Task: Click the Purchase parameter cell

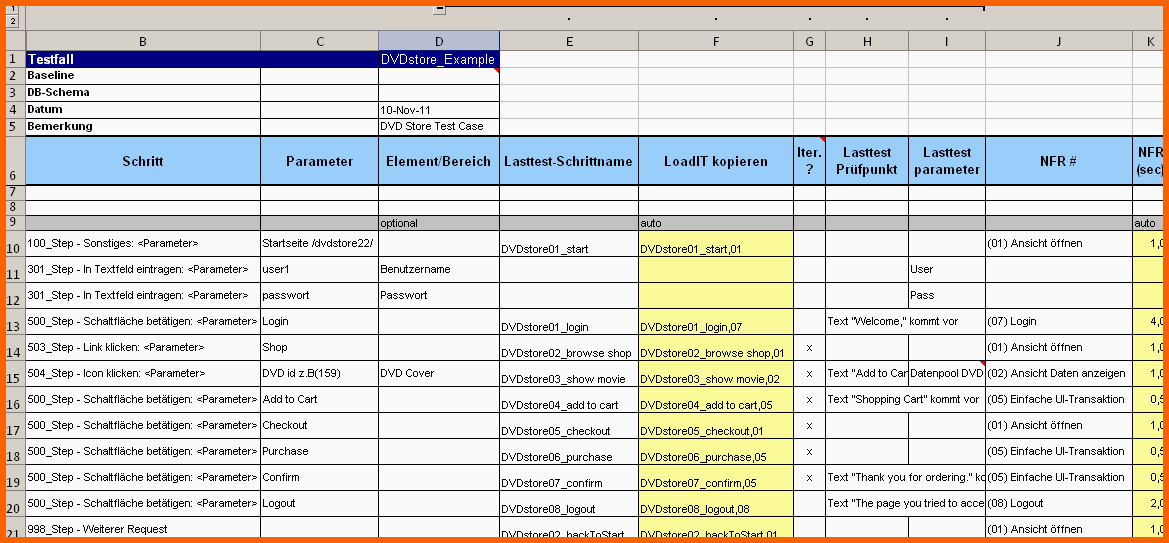Action: pyautogui.click(x=320, y=452)
